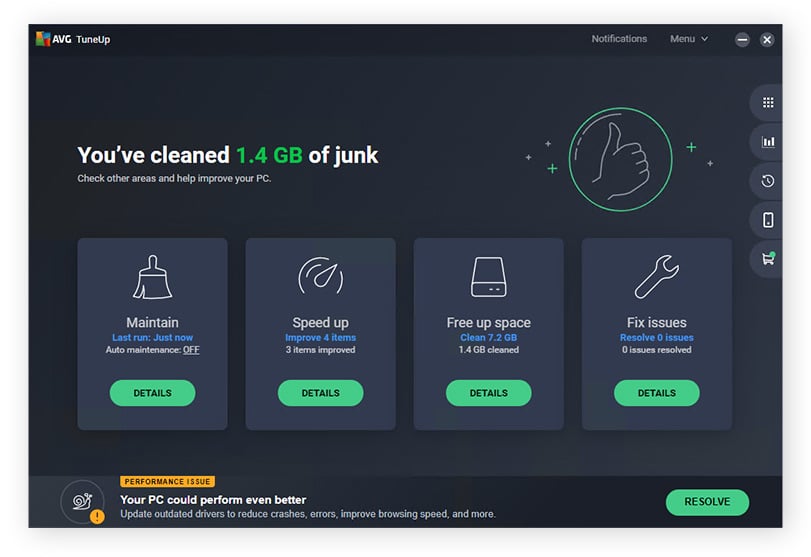This screenshot has height=557, width=811.
Task: Click the snail performance issue icon
Action: click(82, 502)
